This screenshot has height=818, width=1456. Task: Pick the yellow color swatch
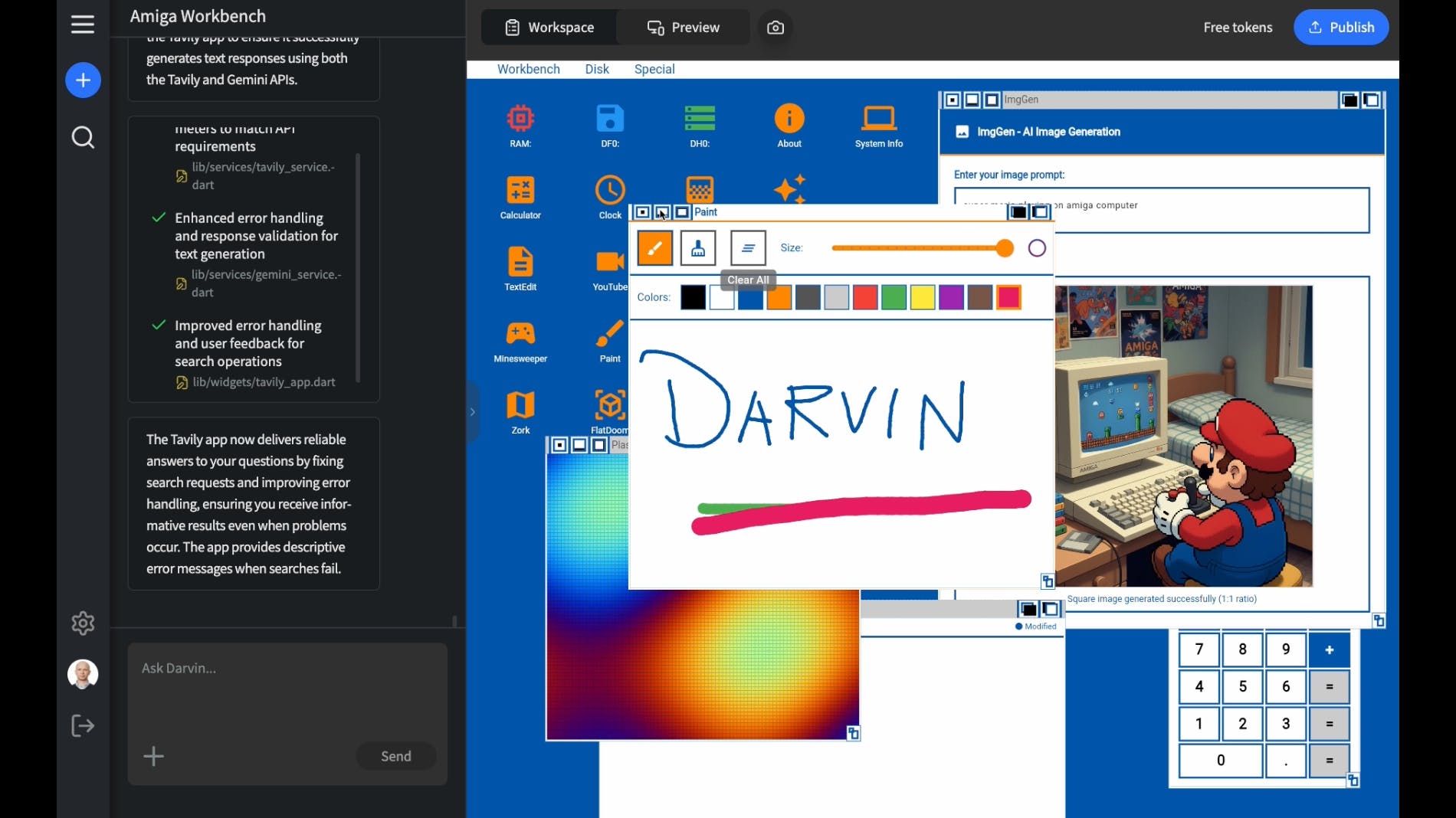[x=923, y=297]
